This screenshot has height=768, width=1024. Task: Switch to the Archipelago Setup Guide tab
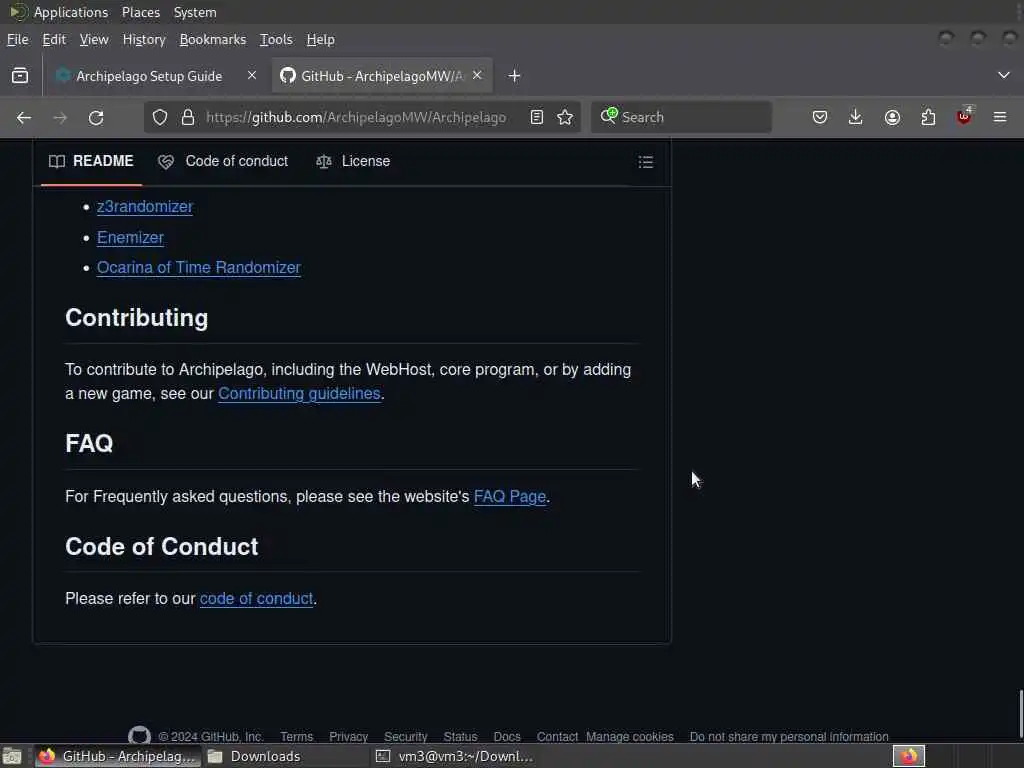coord(149,76)
